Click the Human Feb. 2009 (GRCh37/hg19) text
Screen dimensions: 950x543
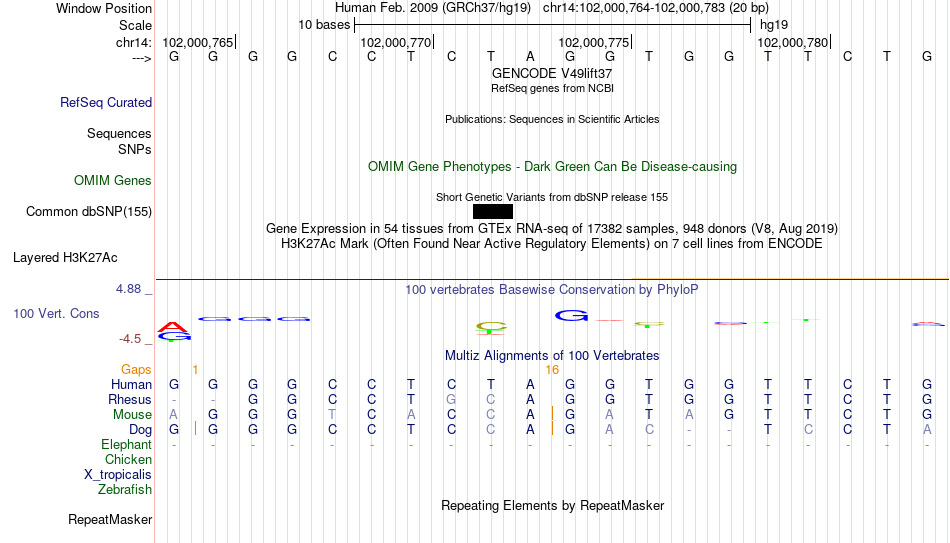click(x=433, y=8)
